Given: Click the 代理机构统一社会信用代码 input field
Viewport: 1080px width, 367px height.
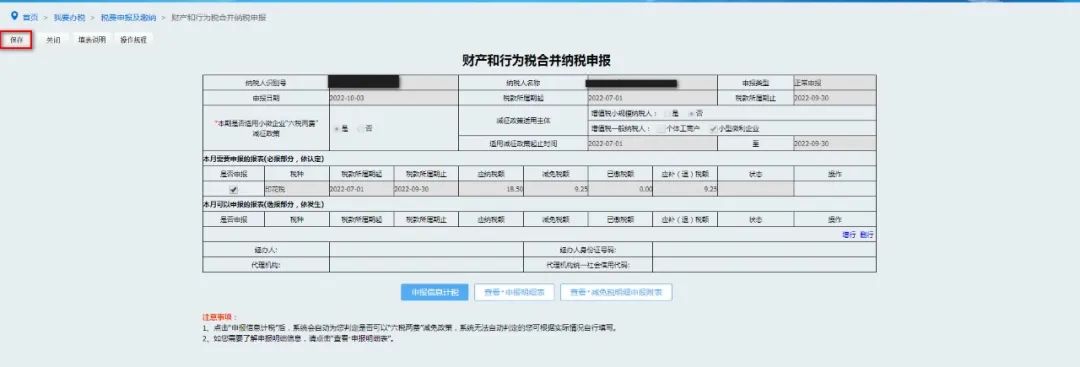Looking at the screenshot, I should 764,264.
